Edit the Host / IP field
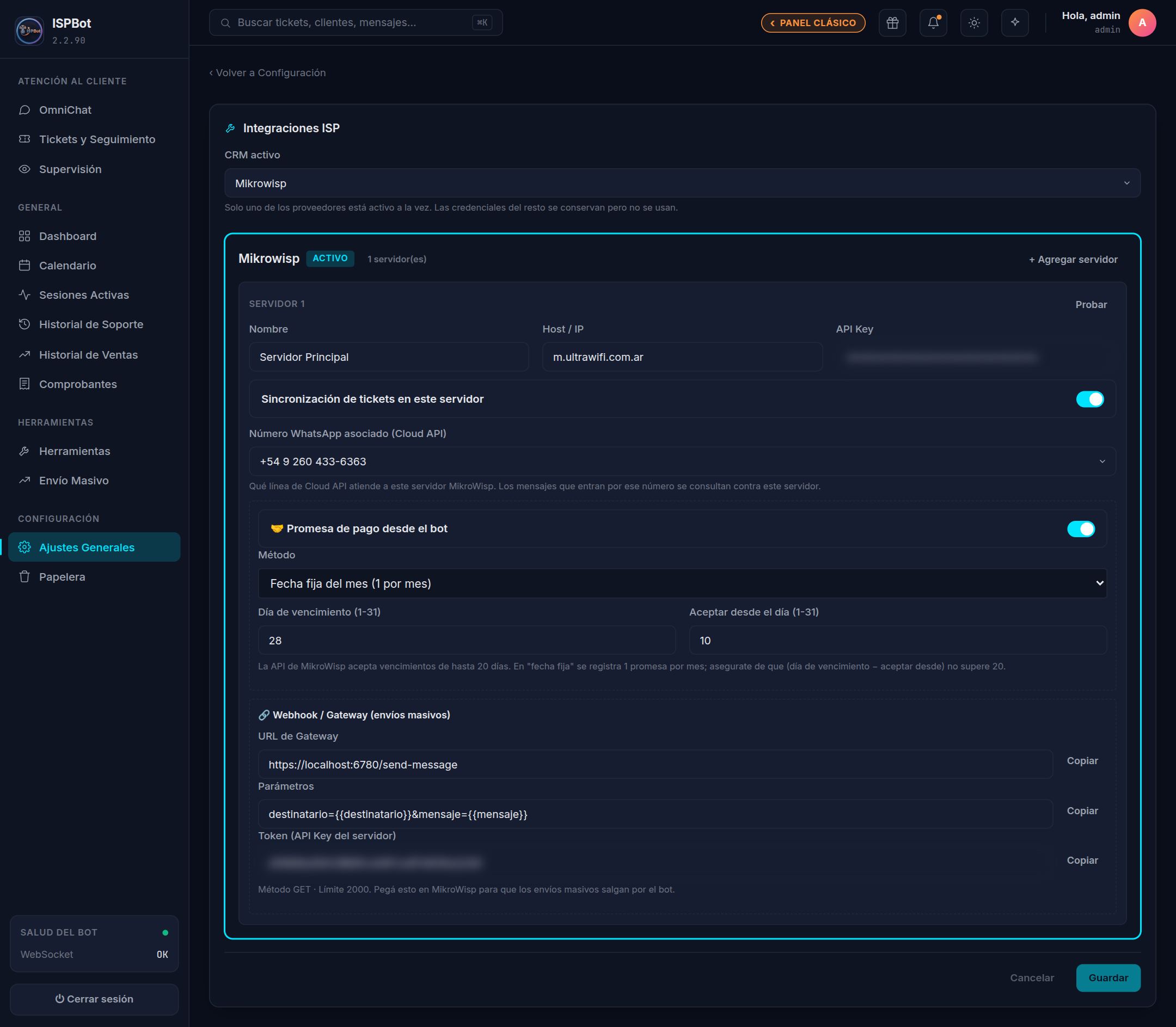Screen dimensions: 1176x1027 click(682, 357)
